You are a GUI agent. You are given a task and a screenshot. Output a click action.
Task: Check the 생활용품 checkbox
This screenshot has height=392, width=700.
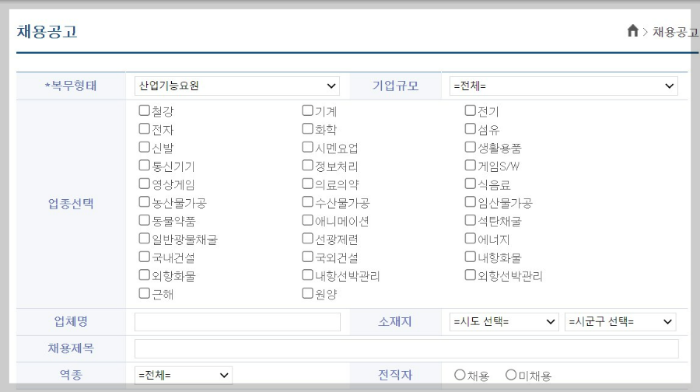470,147
